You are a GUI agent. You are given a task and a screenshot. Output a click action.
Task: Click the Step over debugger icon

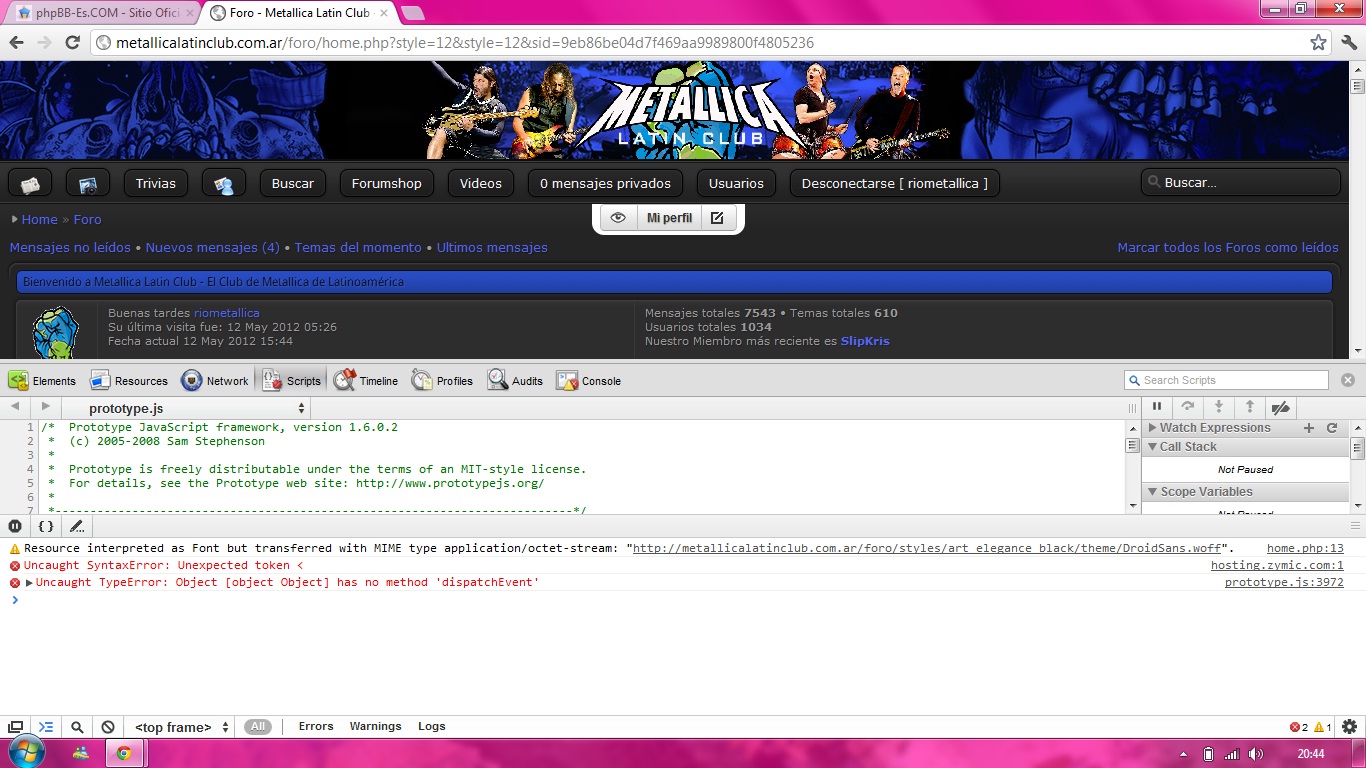[x=1188, y=407]
